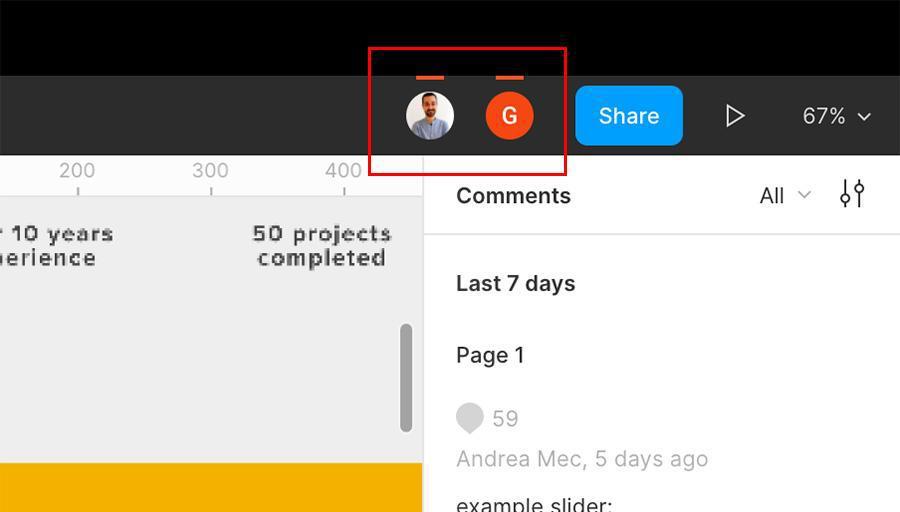Click the "example slider:" comment text
The height and width of the screenshot is (512, 900).
(x=534, y=503)
